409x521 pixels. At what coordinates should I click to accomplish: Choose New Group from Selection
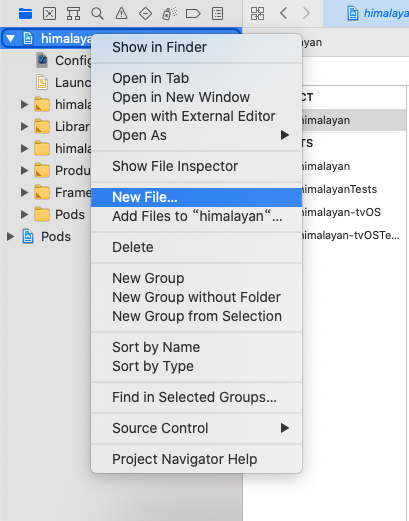pos(197,316)
